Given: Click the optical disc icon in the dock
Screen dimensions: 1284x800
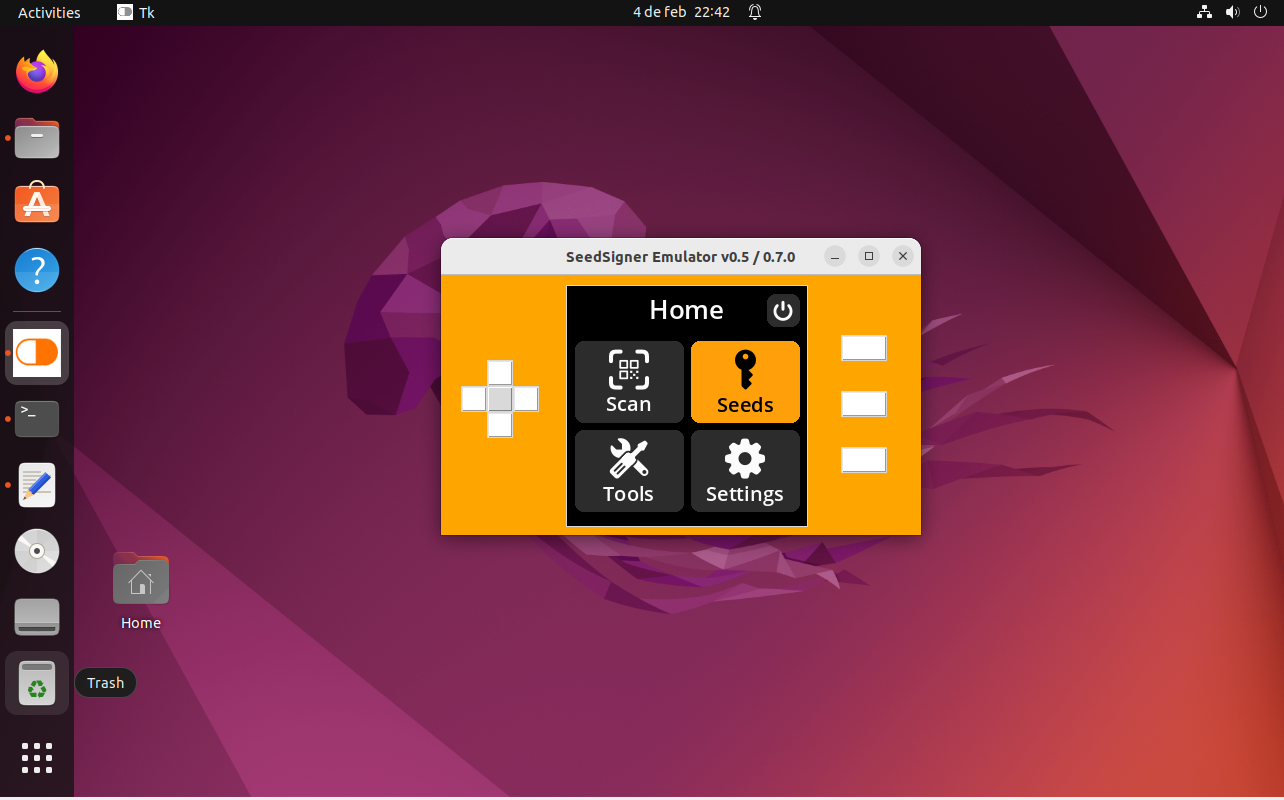Looking at the screenshot, I should (37, 551).
